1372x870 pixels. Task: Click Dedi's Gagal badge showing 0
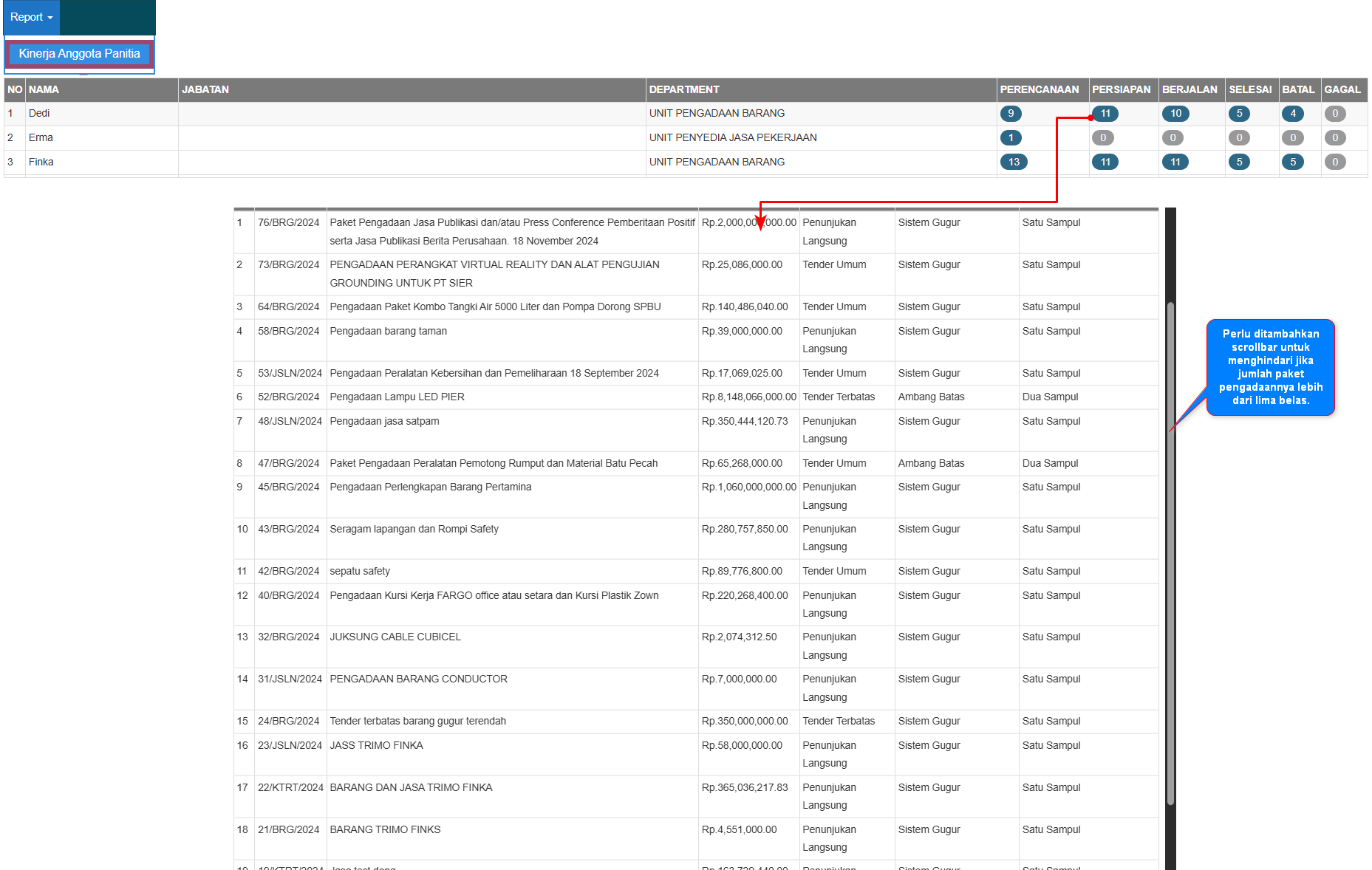pos(1334,114)
